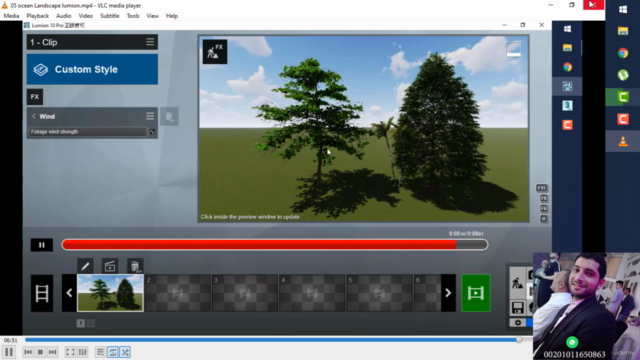Open the VLC Media menu
The width and height of the screenshot is (640, 360).
click(x=11, y=16)
